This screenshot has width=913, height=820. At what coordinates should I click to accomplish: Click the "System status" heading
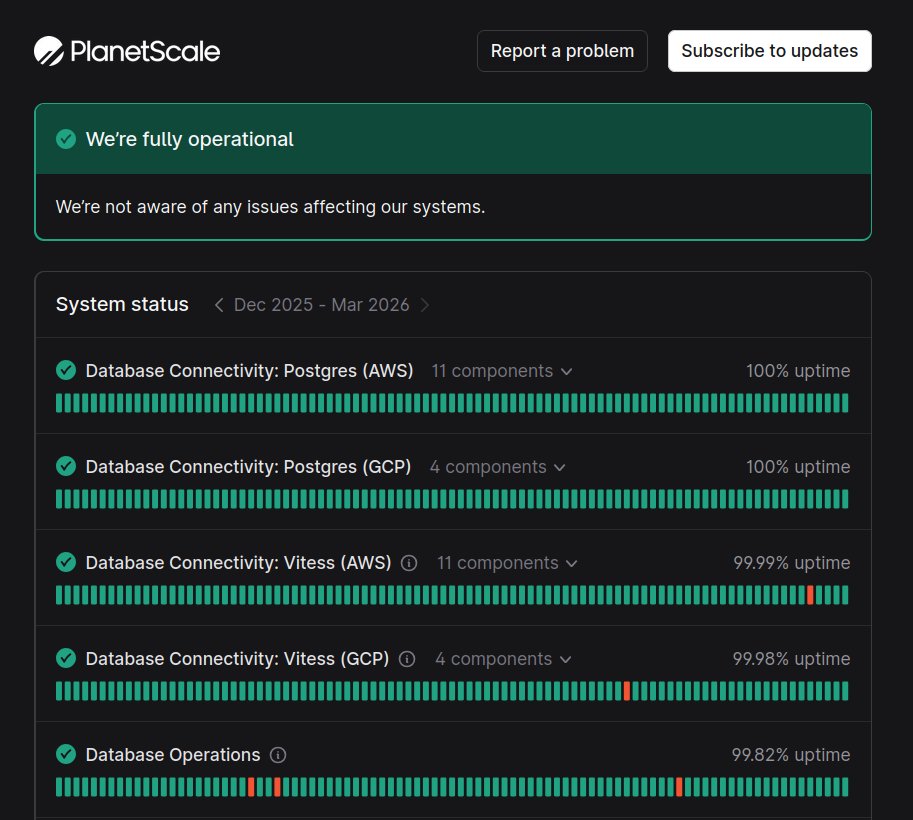coord(122,305)
